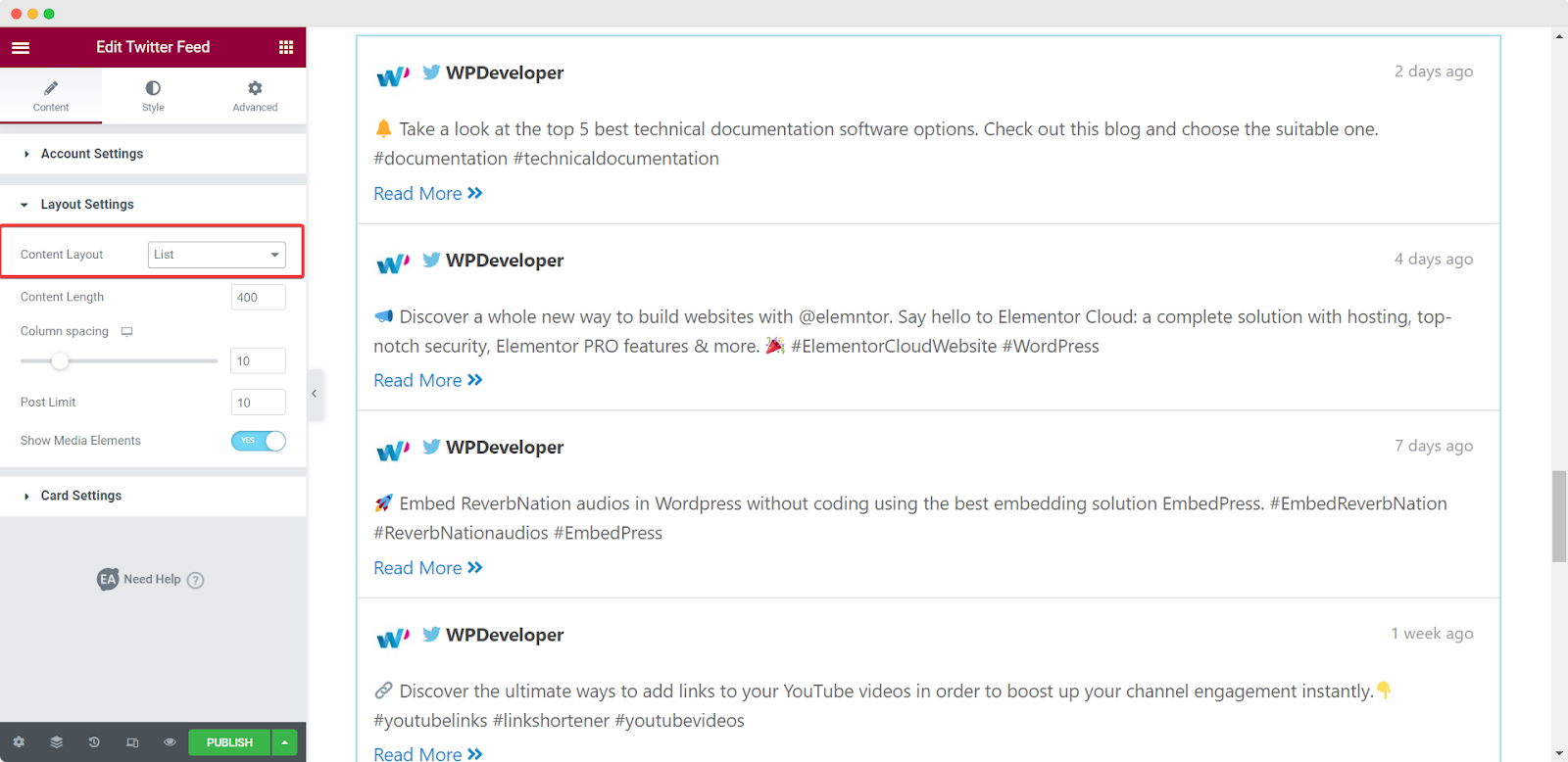Open the History icon
The width and height of the screenshot is (1568, 762).
pyautogui.click(x=94, y=742)
